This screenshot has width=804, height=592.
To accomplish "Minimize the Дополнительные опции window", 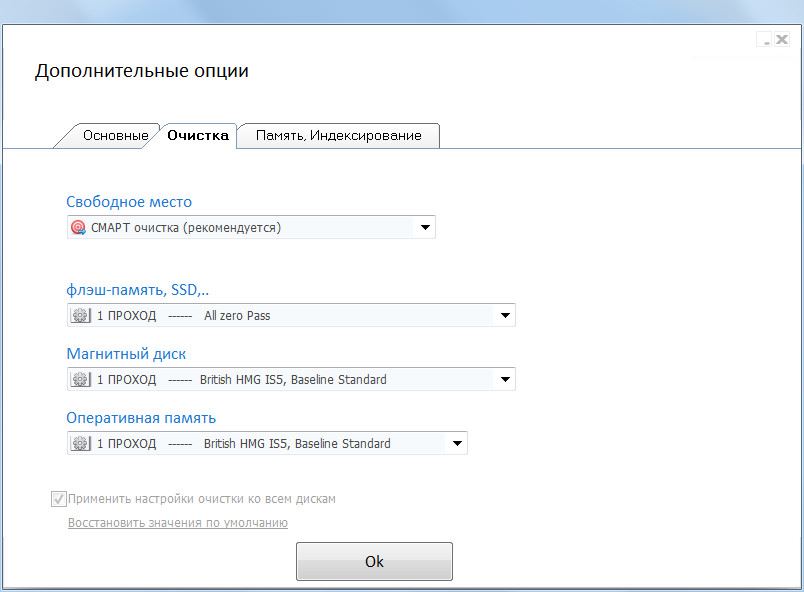I will click(x=765, y=40).
